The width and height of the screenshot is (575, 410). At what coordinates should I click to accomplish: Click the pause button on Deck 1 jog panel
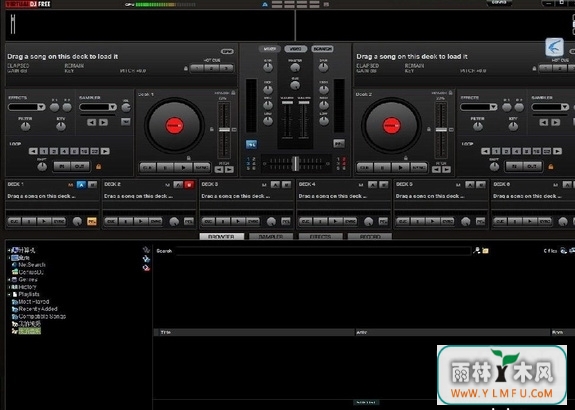166,168
